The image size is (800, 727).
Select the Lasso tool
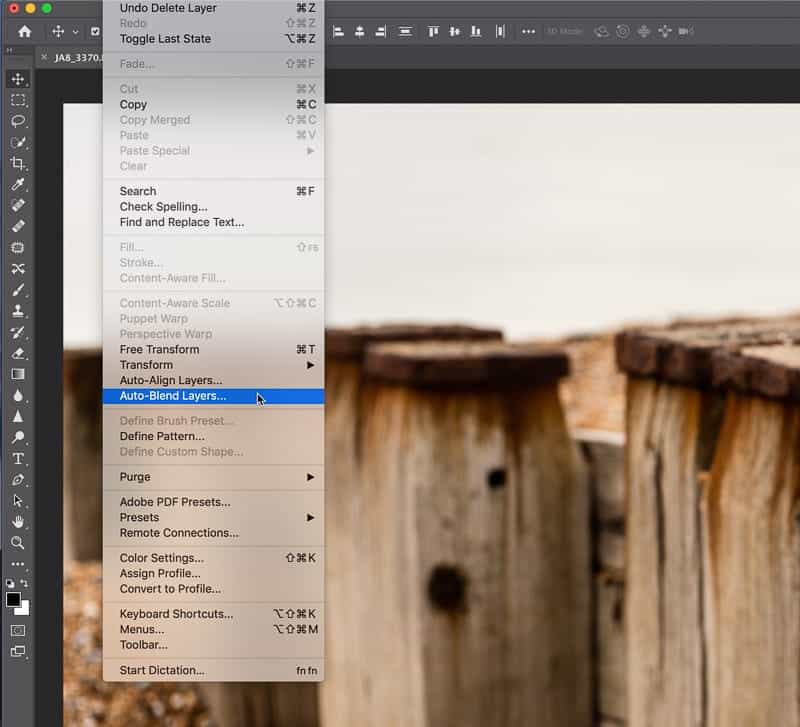(x=18, y=121)
